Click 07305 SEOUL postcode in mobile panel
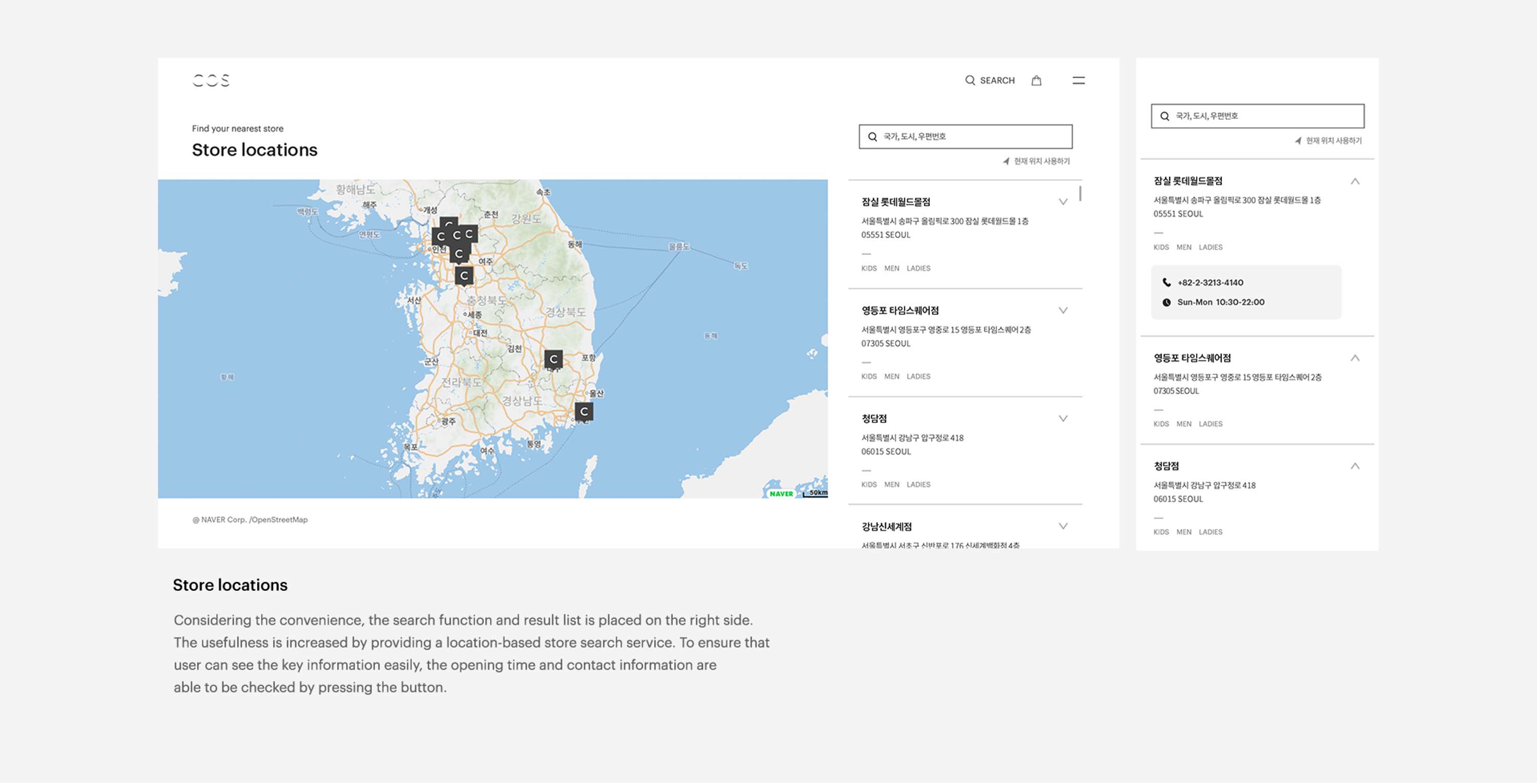Image resolution: width=1537 pixels, height=784 pixels. pos(1176,391)
